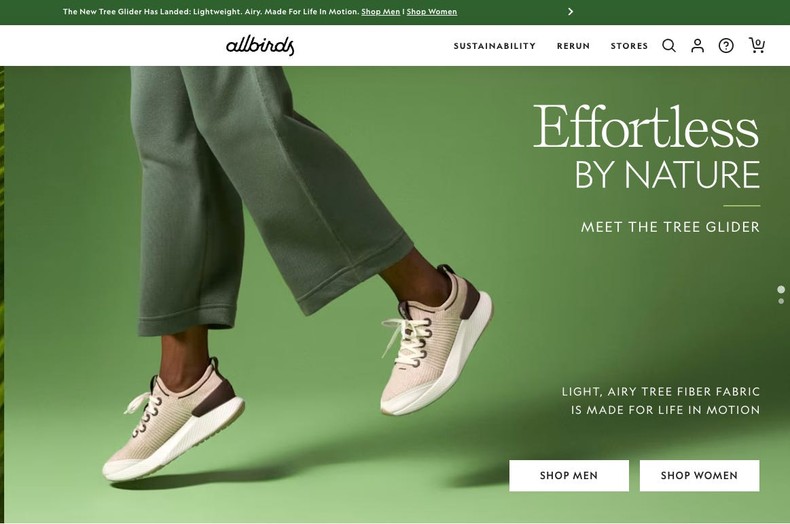The image size is (790, 524).
Task: Open the Stores menu item
Action: click(x=629, y=46)
